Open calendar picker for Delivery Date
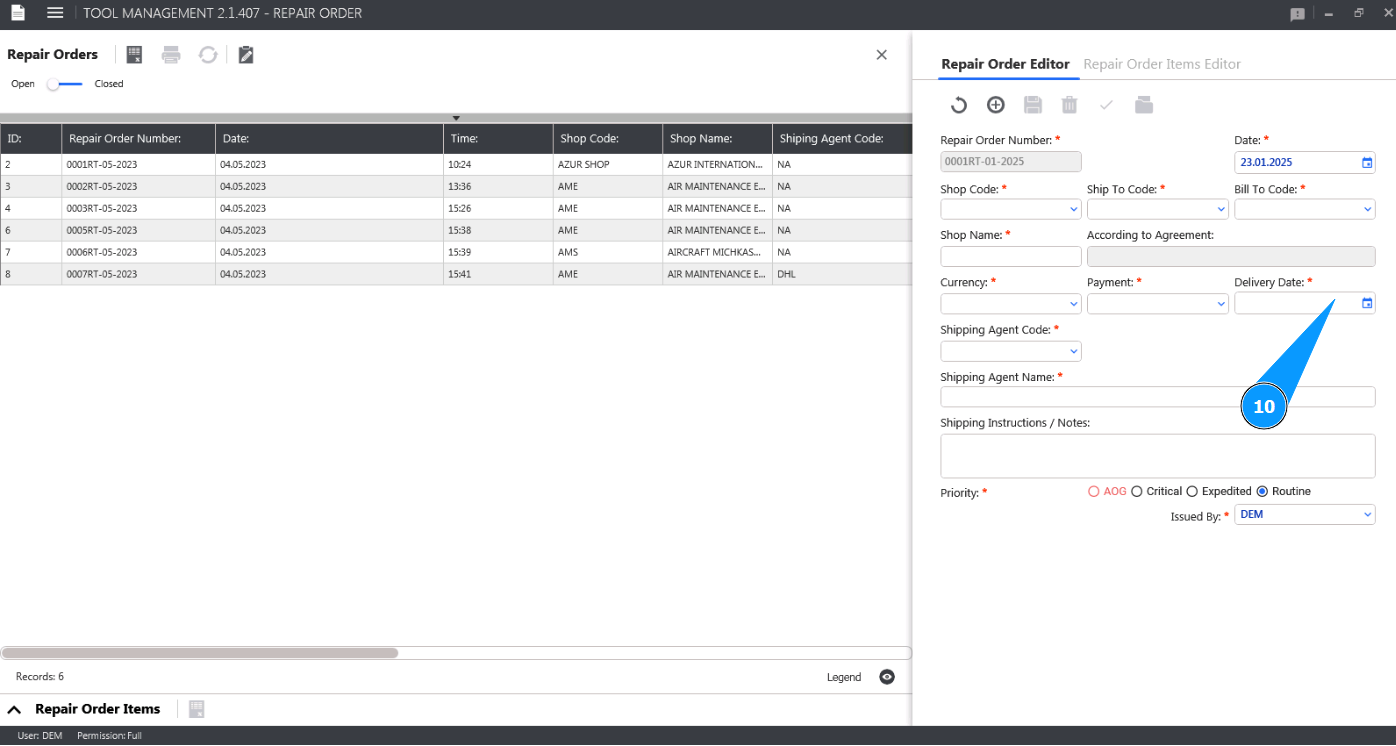The height and width of the screenshot is (746, 1396). tap(1367, 303)
